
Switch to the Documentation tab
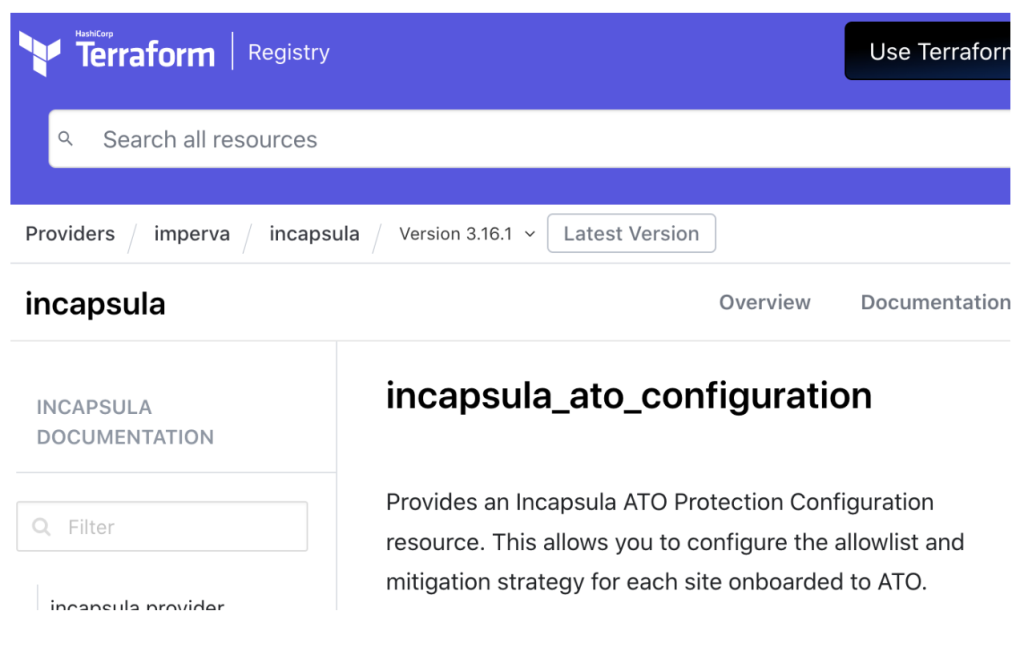tap(936, 302)
